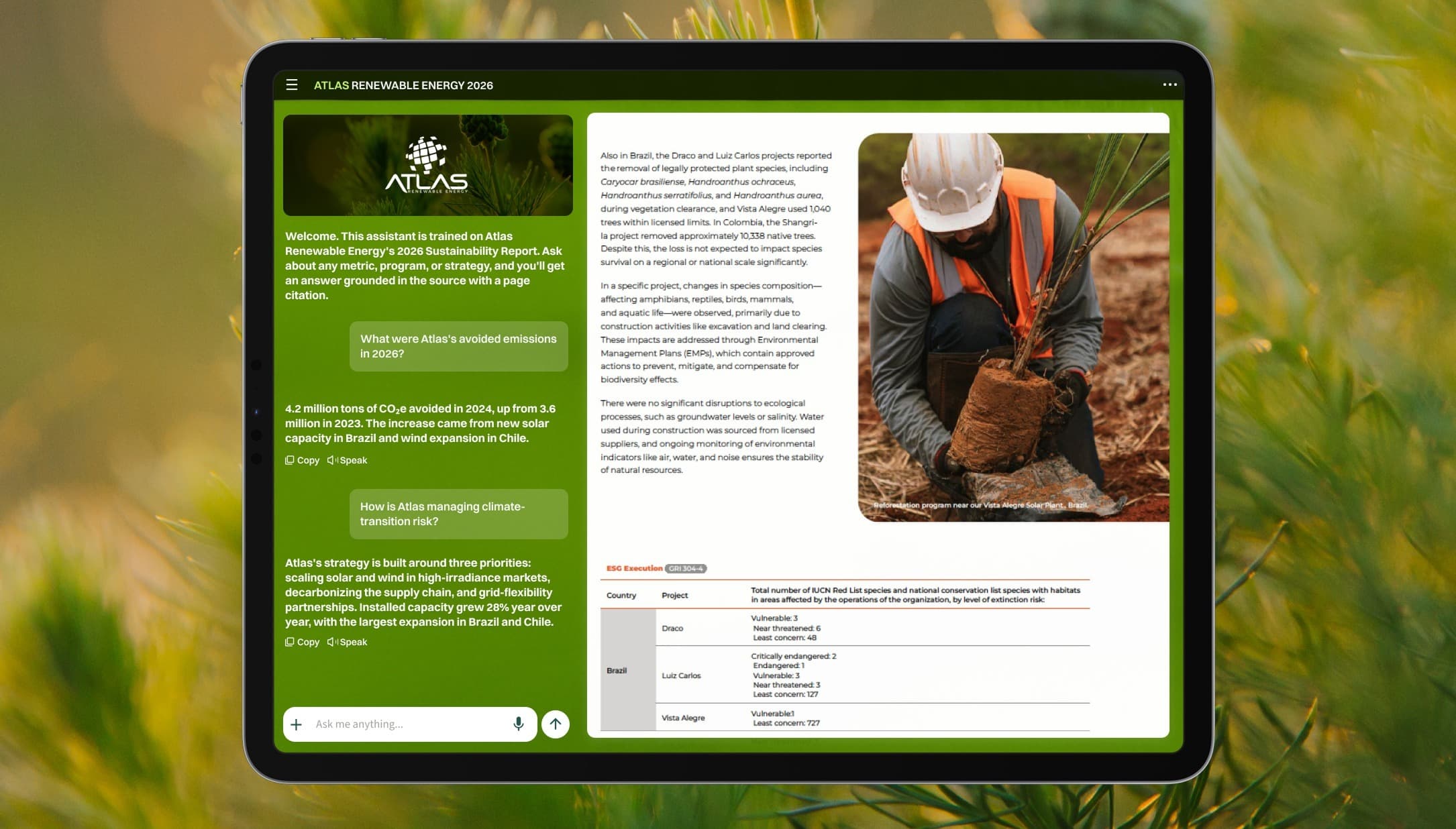Speak the avoided emissions answer aloud

click(347, 460)
